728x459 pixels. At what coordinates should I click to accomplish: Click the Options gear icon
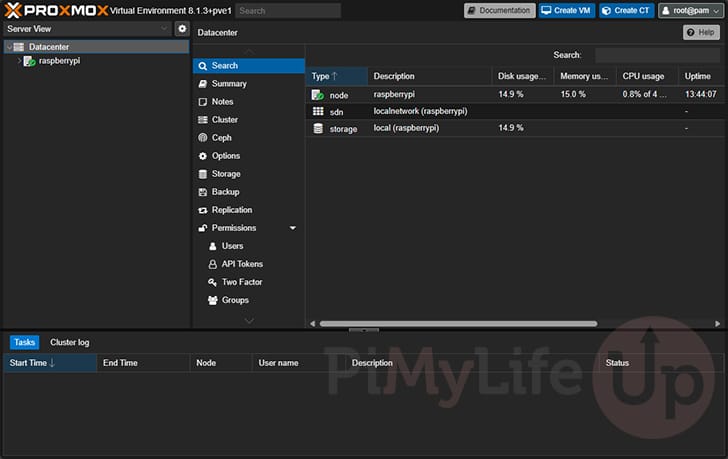coord(202,156)
